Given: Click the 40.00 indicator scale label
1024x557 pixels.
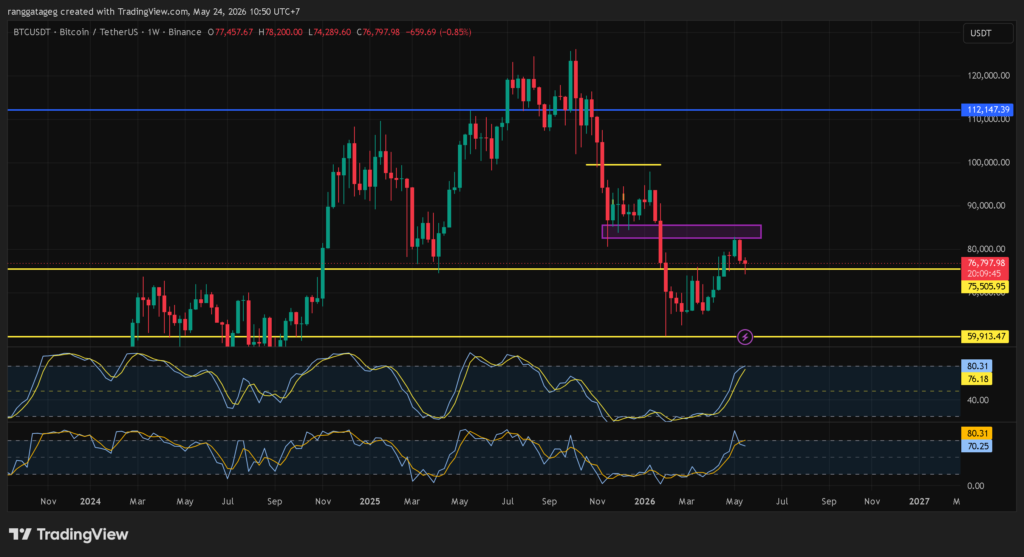Looking at the screenshot, I should point(978,400).
